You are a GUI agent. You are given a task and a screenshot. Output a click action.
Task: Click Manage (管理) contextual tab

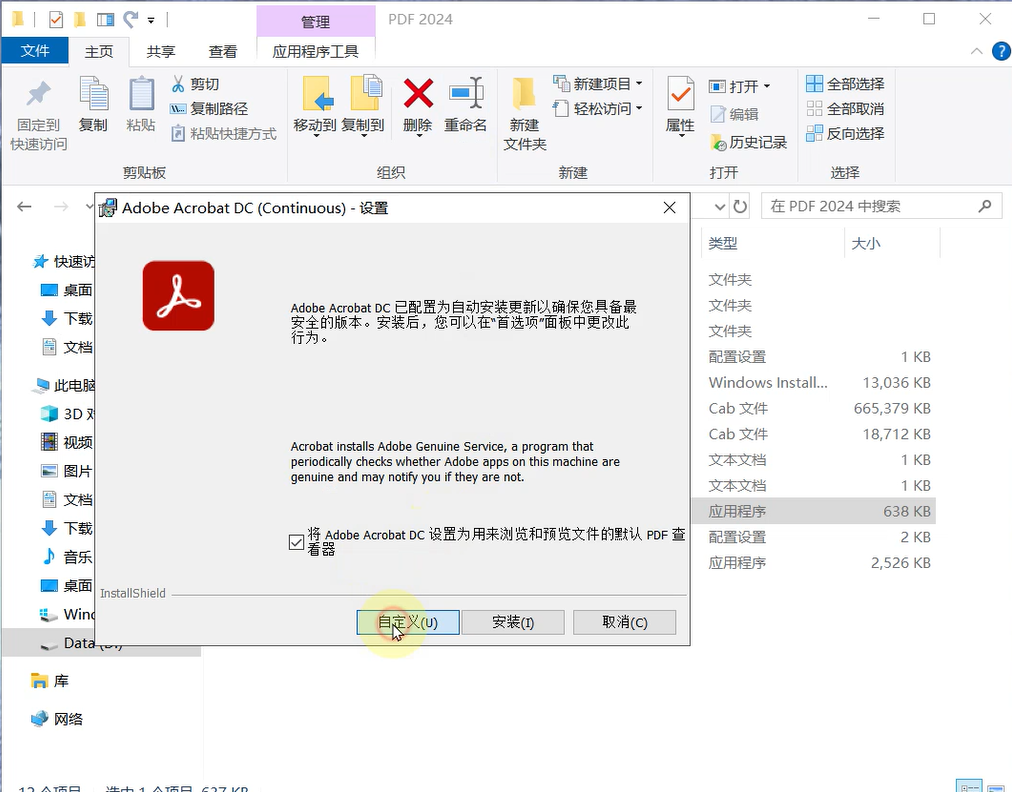(316, 21)
